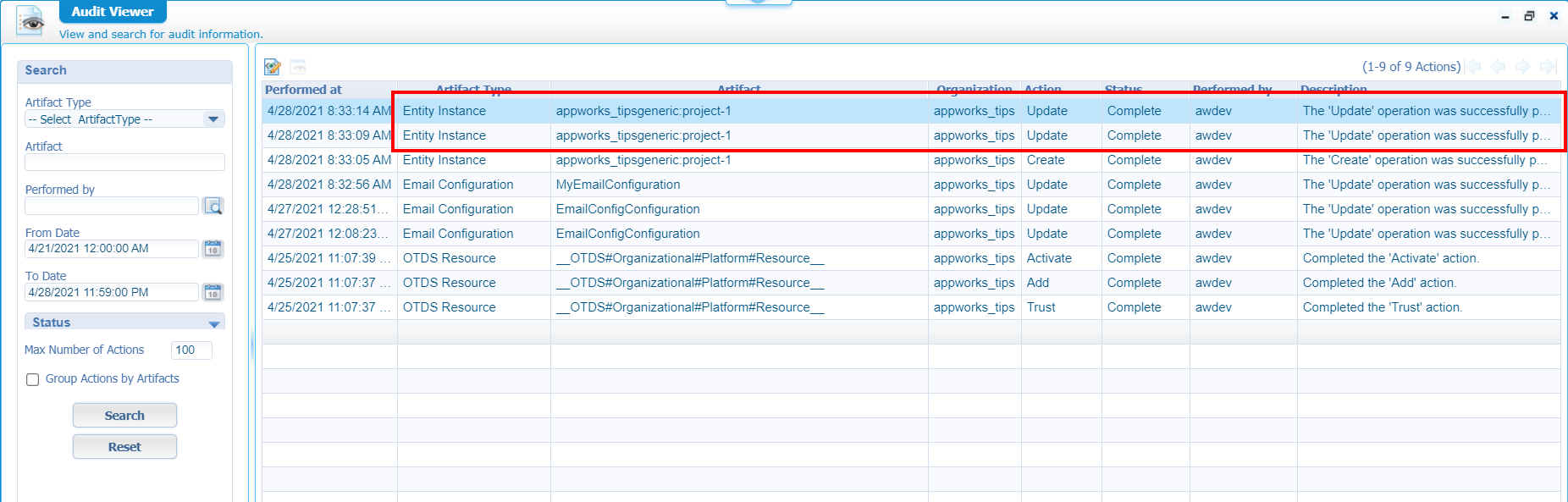This screenshot has width=1568, height=502.
Task: Jump to the last page of actions
Action: pyautogui.click(x=1547, y=66)
